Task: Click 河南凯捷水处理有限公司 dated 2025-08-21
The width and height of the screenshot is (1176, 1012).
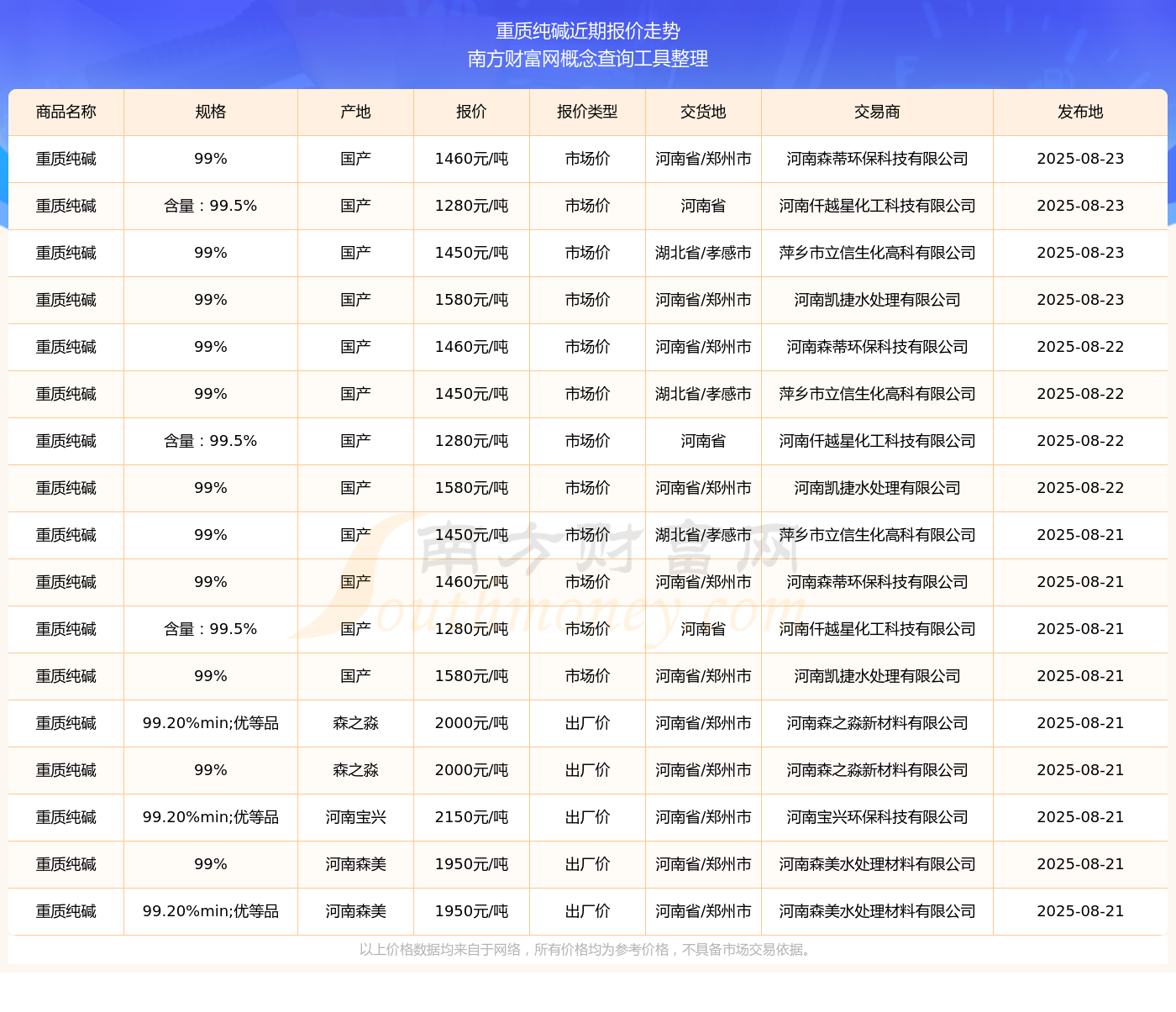Action: pyautogui.click(x=878, y=676)
